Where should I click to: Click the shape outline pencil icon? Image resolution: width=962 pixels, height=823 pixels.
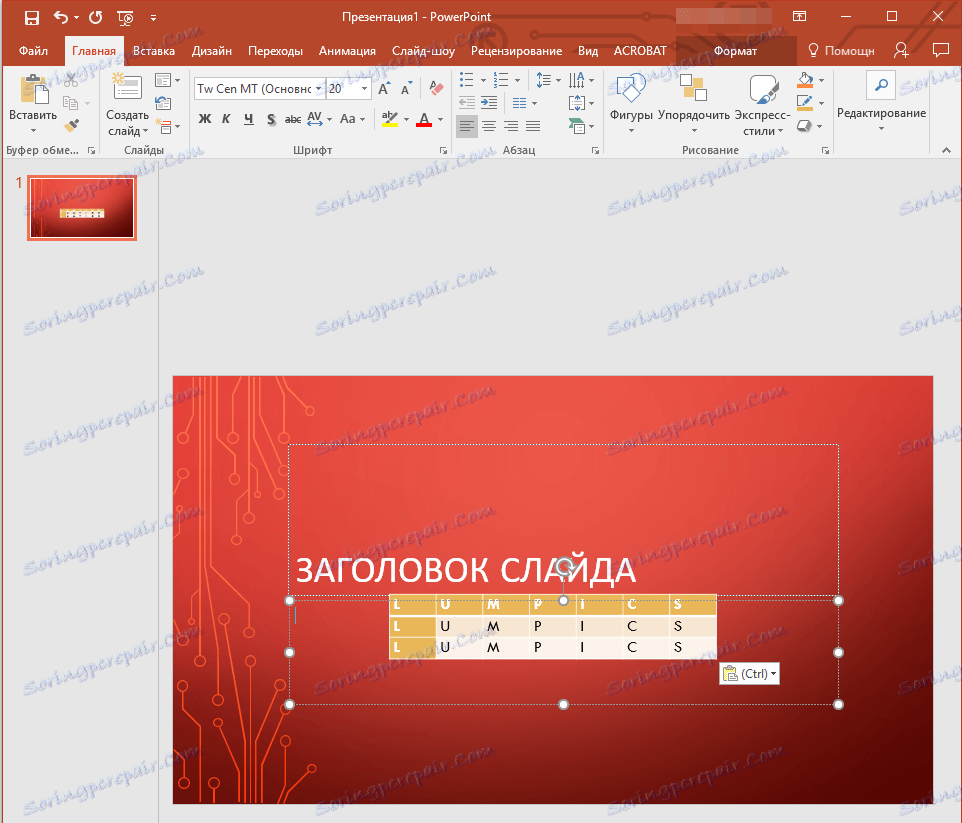click(805, 102)
